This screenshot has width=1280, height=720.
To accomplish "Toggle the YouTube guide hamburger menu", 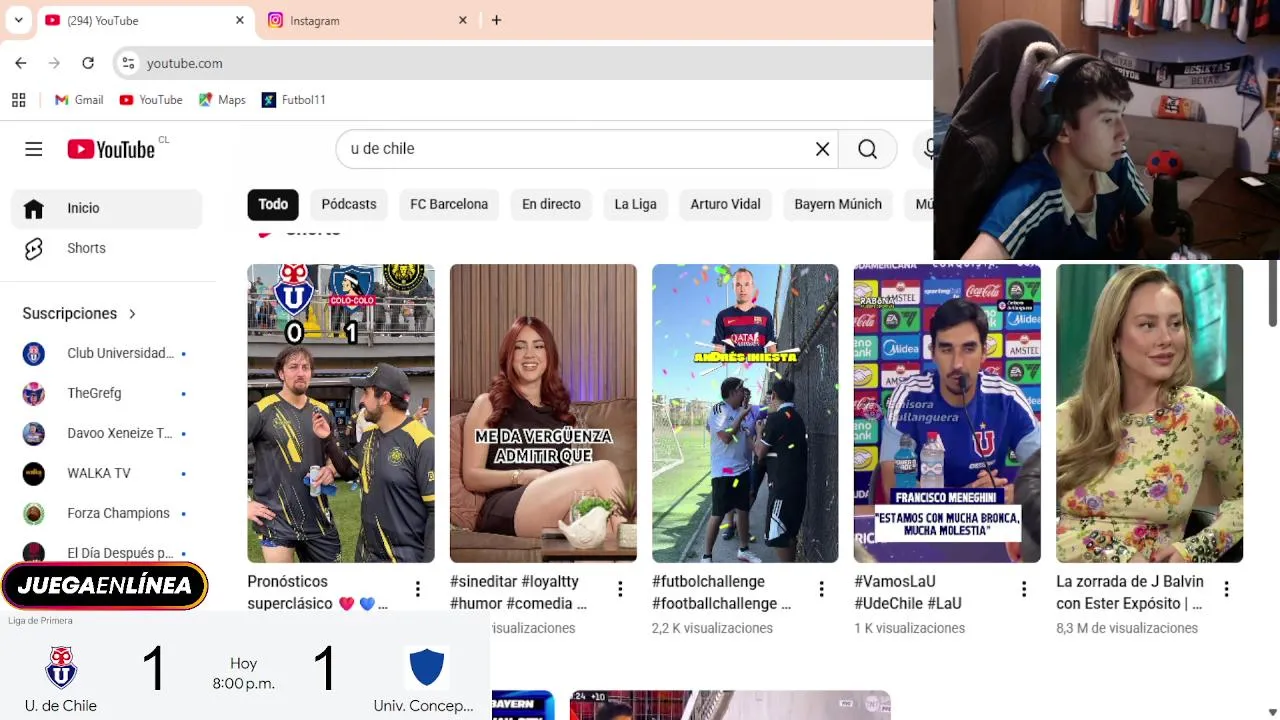I will tap(34, 149).
